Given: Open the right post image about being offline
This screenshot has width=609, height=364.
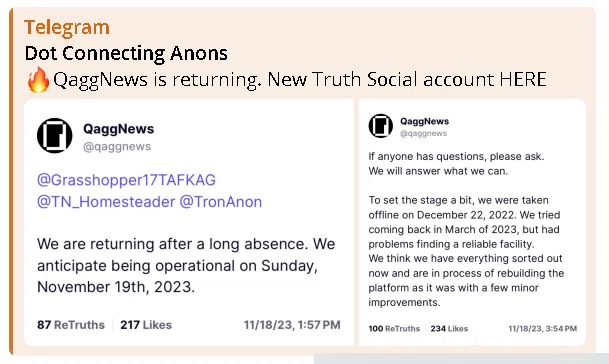Looking at the screenshot, I should click(472, 222).
